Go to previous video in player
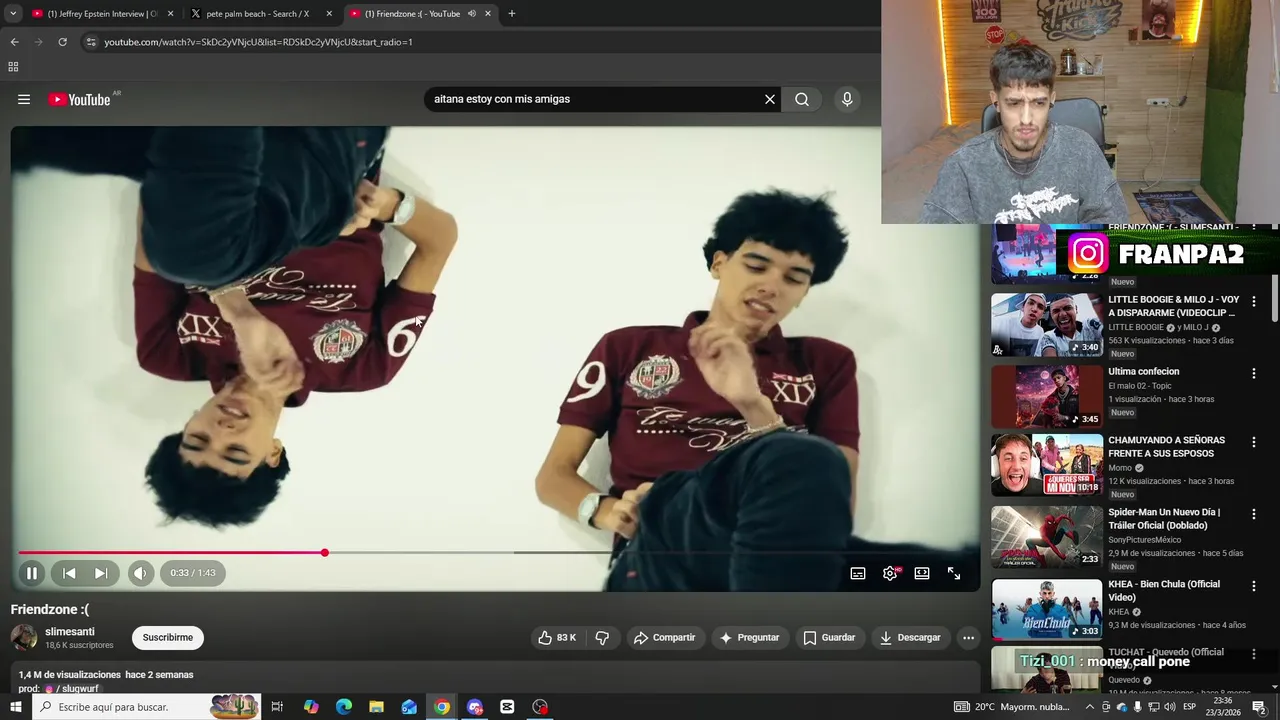The image size is (1280, 720). tap(69, 573)
